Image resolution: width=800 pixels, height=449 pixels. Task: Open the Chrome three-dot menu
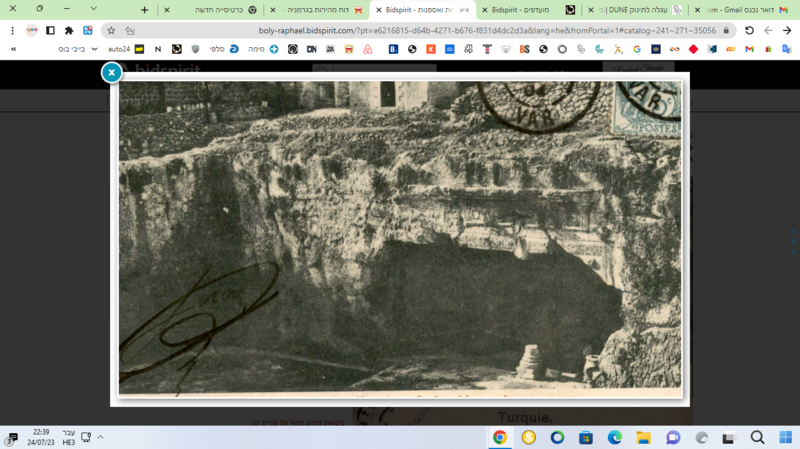coord(12,31)
